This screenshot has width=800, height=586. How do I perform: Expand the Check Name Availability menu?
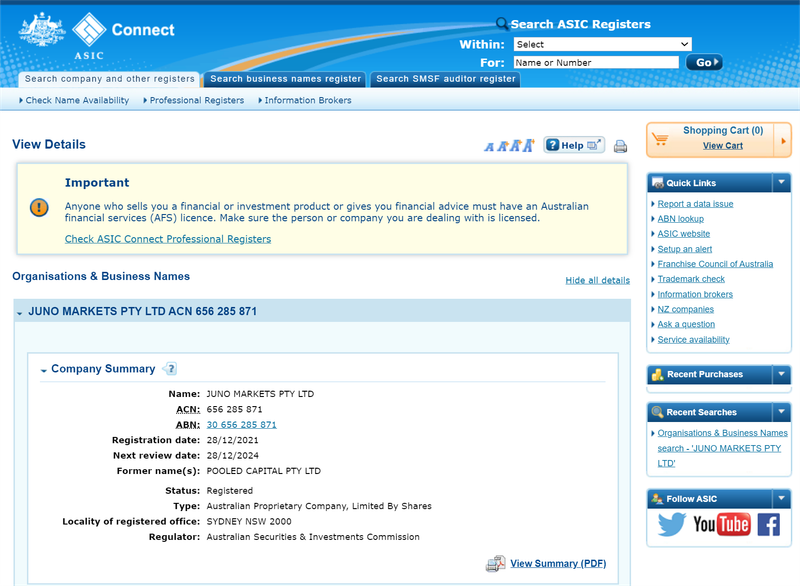pos(74,100)
